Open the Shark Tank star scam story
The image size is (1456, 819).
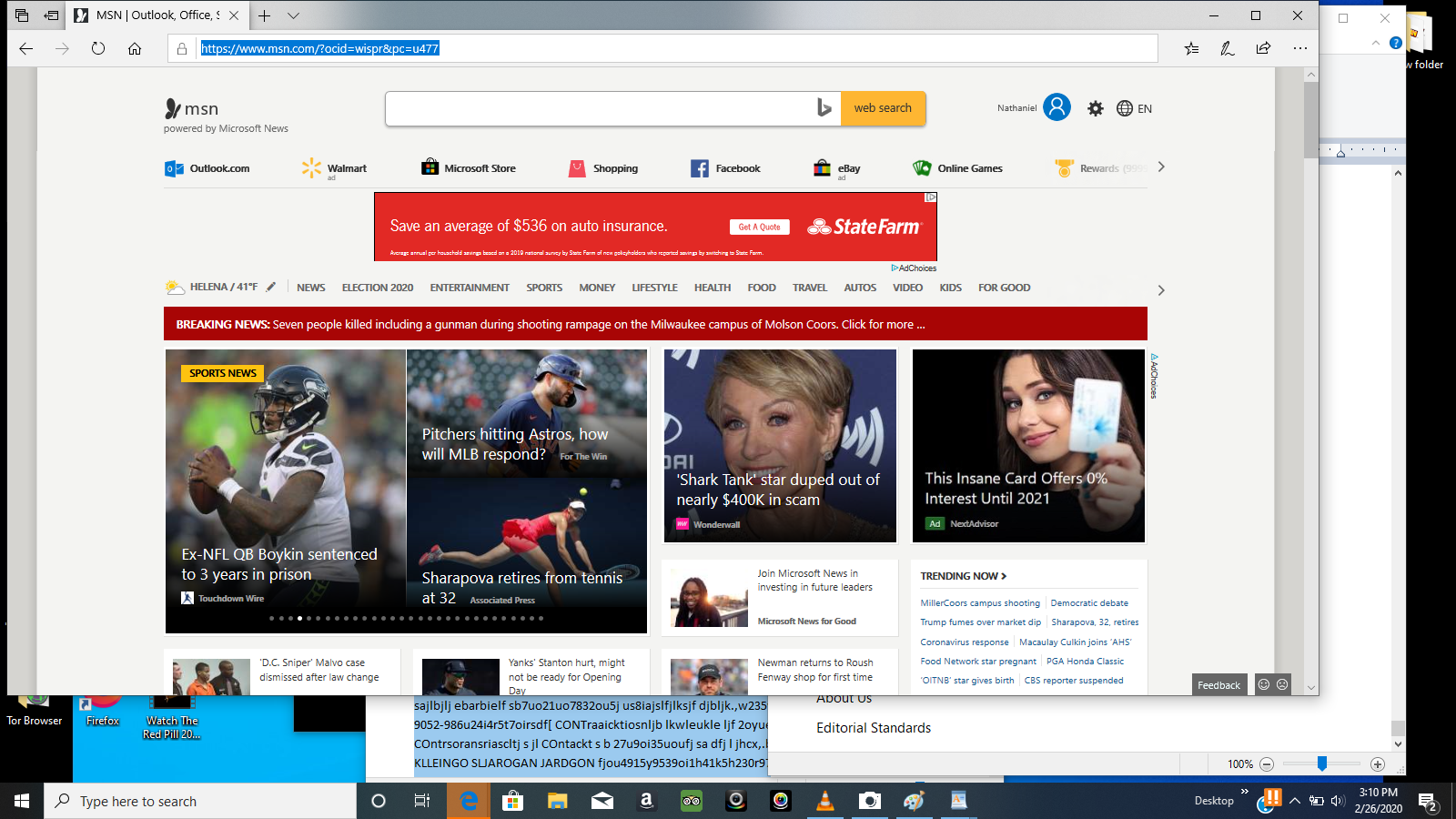(x=779, y=445)
